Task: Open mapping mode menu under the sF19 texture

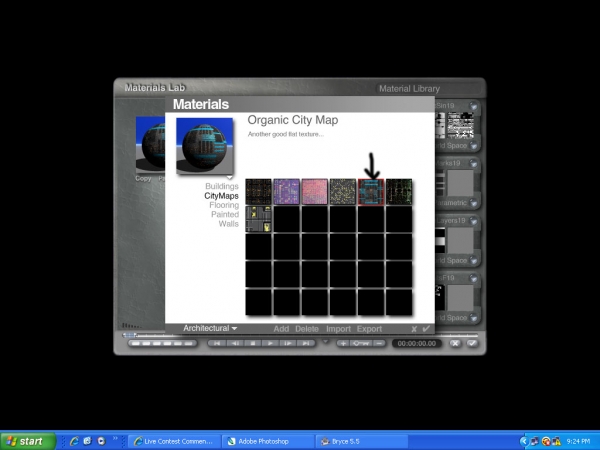Action: tap(473, 318)
